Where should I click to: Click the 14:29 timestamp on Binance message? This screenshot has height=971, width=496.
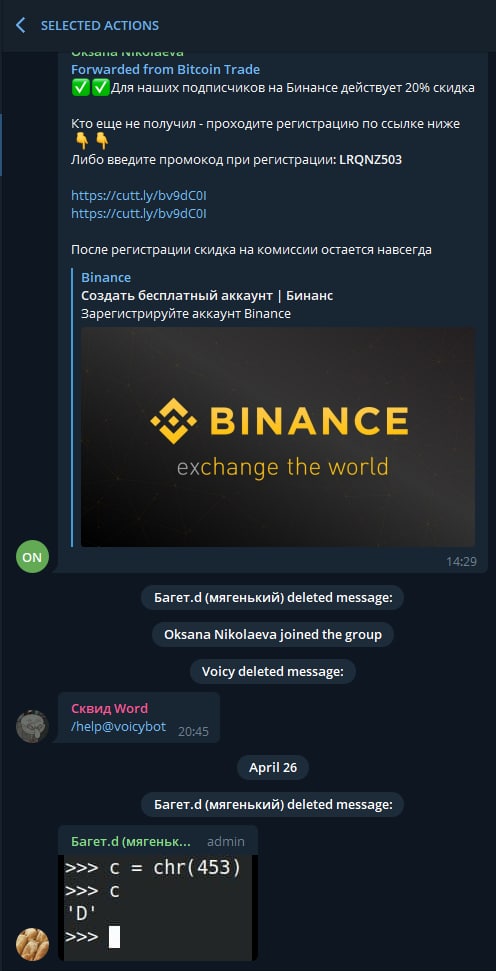tap(461, 562)
